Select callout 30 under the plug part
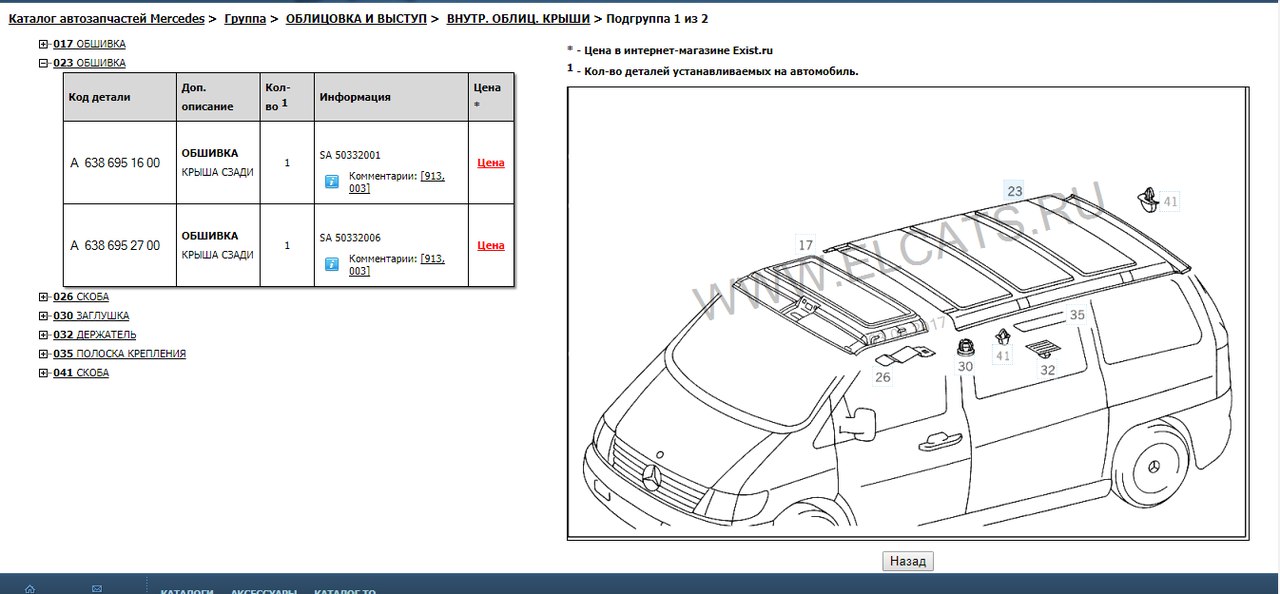 coord(965,367)
